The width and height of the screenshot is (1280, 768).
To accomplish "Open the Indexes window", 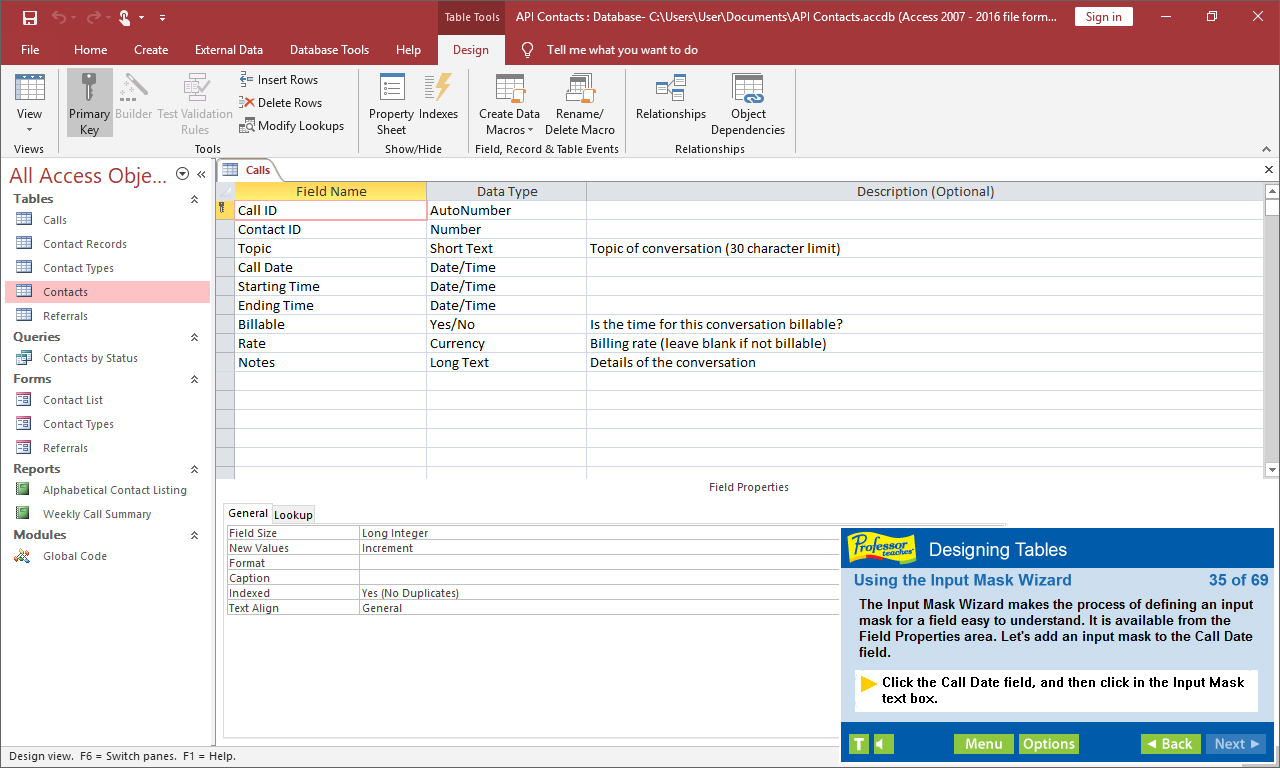I will (438, 101).
